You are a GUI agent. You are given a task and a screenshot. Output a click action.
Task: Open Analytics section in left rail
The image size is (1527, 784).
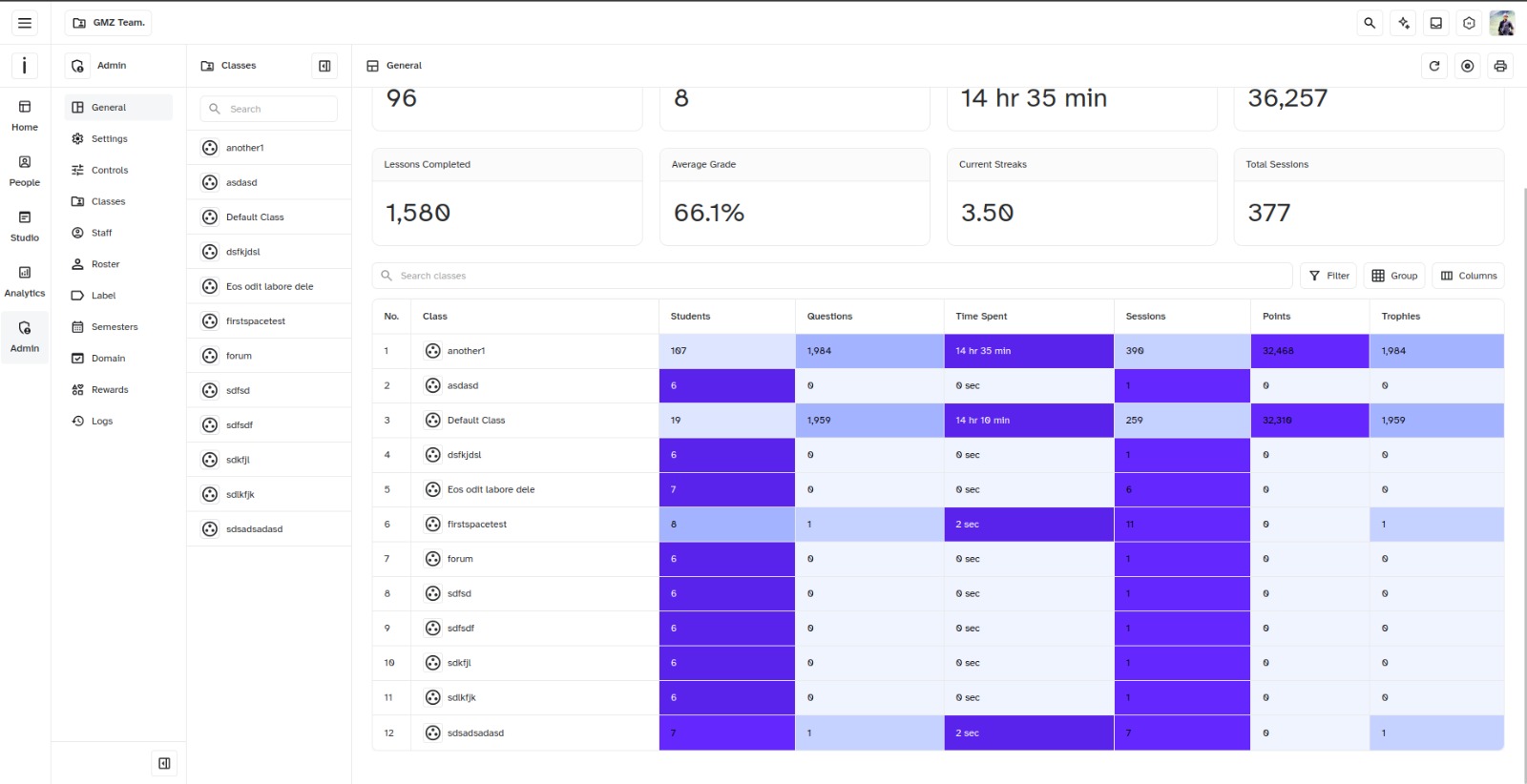click(x=25, y=281)
